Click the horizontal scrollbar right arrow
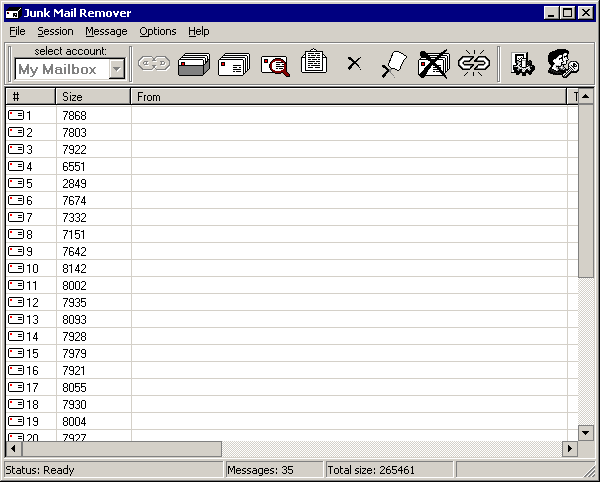This screenshot has width=600, height=482. pos(570,448)
